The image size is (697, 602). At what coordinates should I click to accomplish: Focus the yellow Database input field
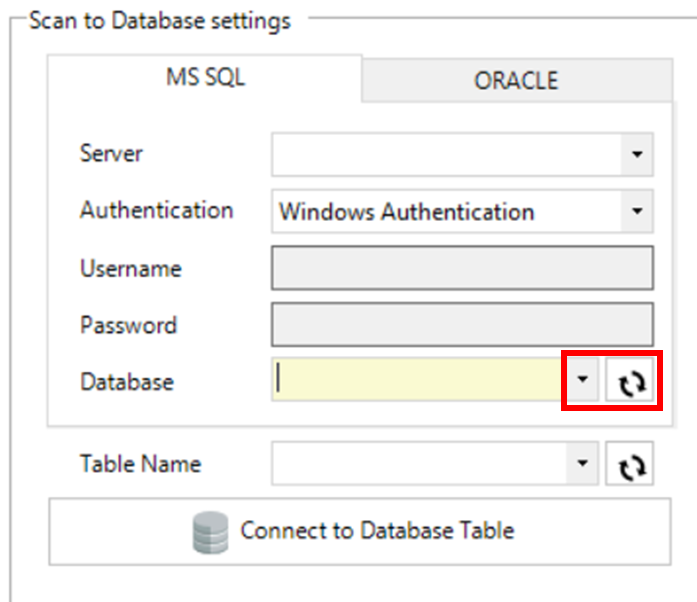[x=420, y=381]
